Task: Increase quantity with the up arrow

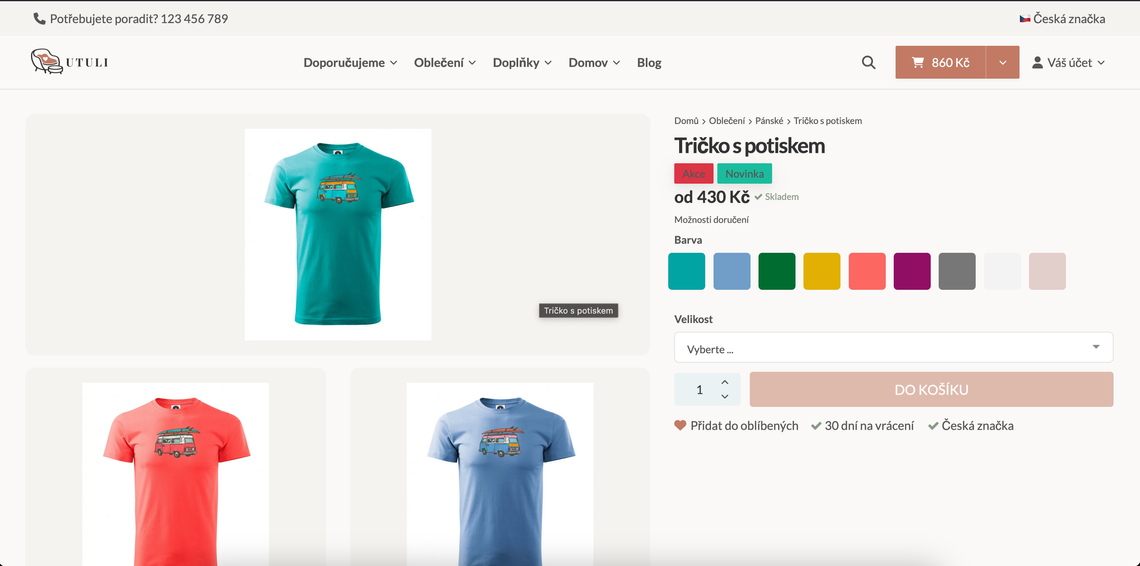Action: tap(725, 382)
